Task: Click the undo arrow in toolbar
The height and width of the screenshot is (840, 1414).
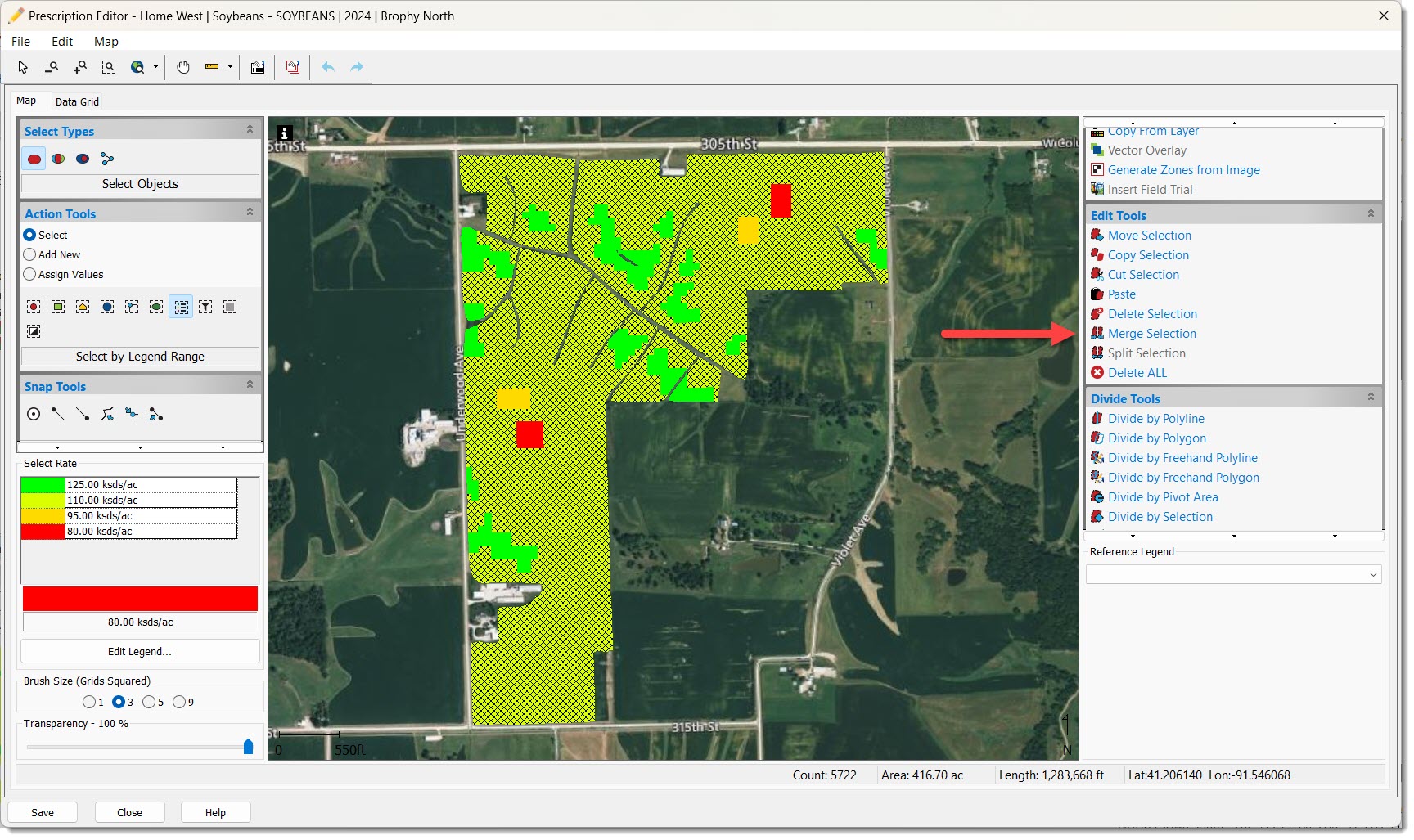Action: click(x=328, y=67)
